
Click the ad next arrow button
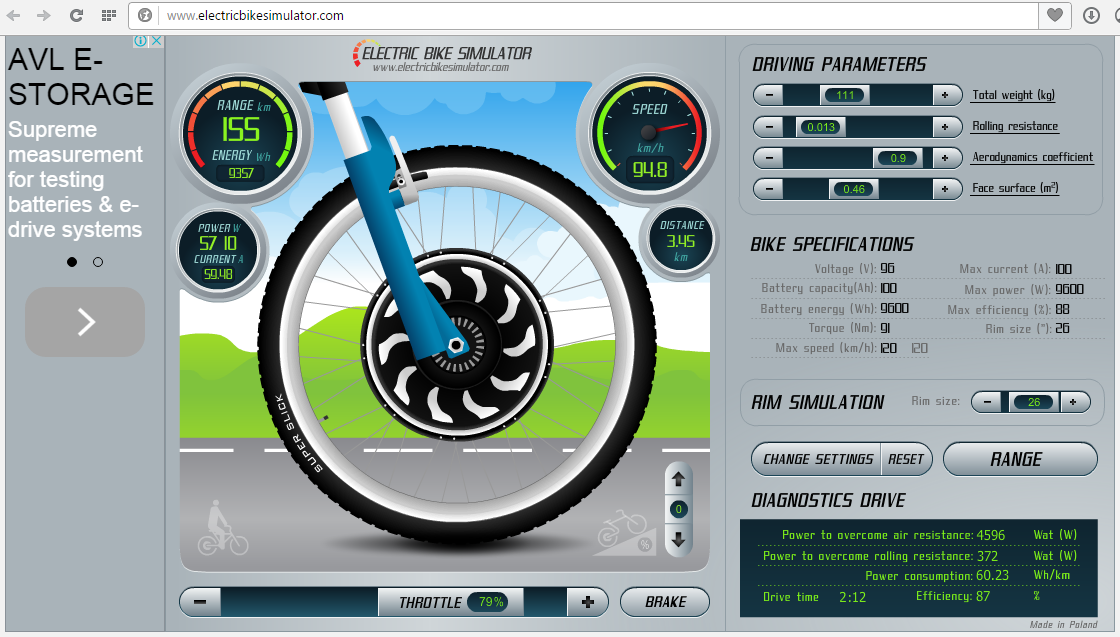click(85, 322)
